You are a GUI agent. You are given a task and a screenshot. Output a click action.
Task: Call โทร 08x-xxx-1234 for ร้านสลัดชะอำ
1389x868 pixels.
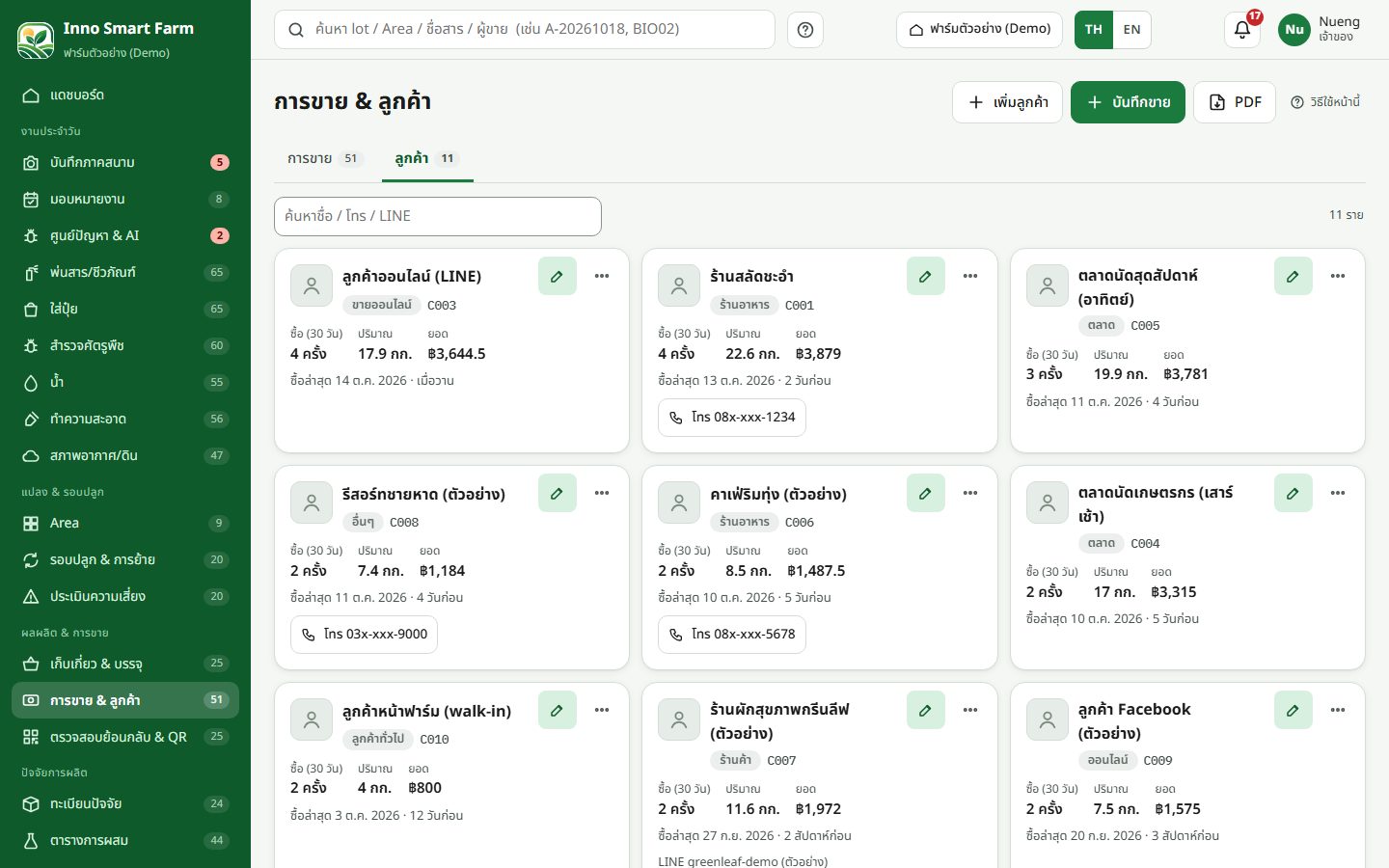coord(732,418)
